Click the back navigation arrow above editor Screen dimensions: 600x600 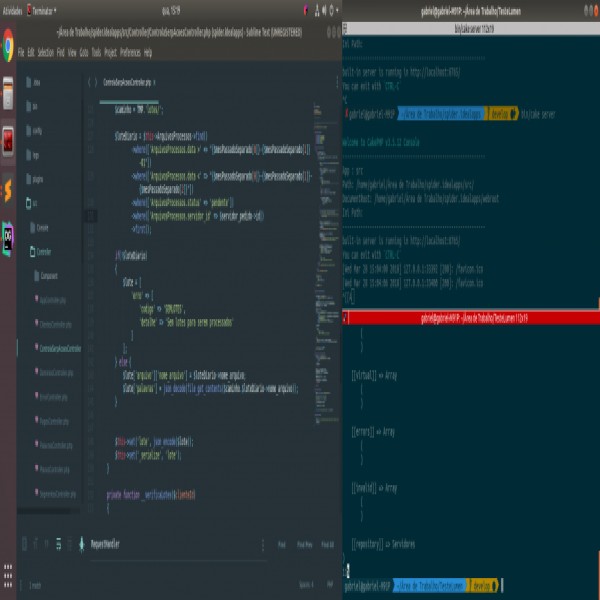pos(88,82)
